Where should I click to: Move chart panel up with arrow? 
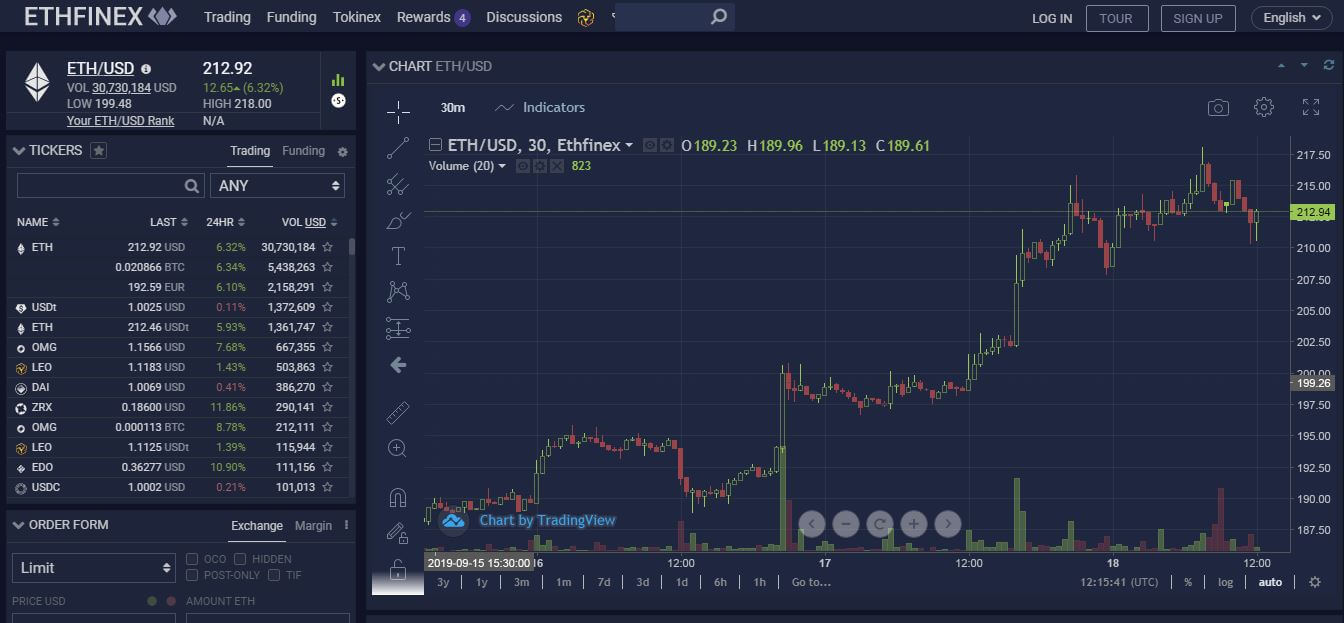[1281, 66]
